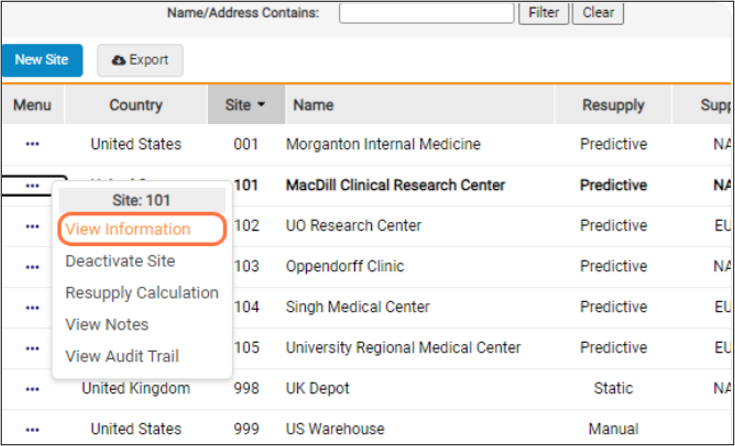The image size is (735, 446).
Task: Select View Information from the context menu
Action: (x=128, y=229)
